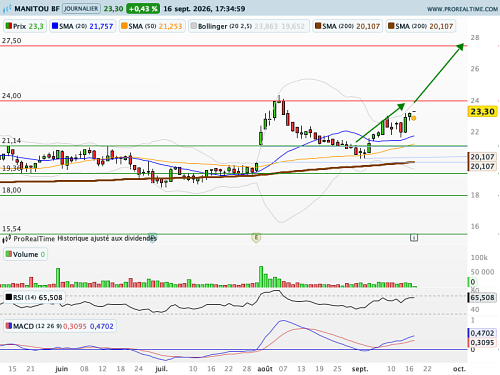
Task: Toggle the SMA (20) 21,757 legend
Action: [83, 26]
